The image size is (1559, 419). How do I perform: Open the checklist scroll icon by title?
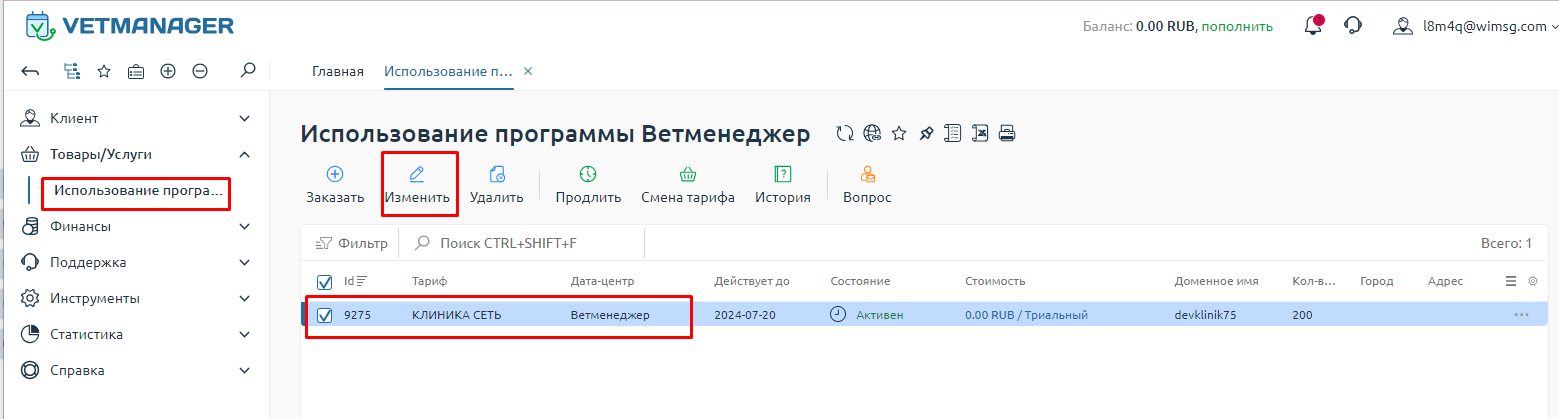click(x=954, y=133)
